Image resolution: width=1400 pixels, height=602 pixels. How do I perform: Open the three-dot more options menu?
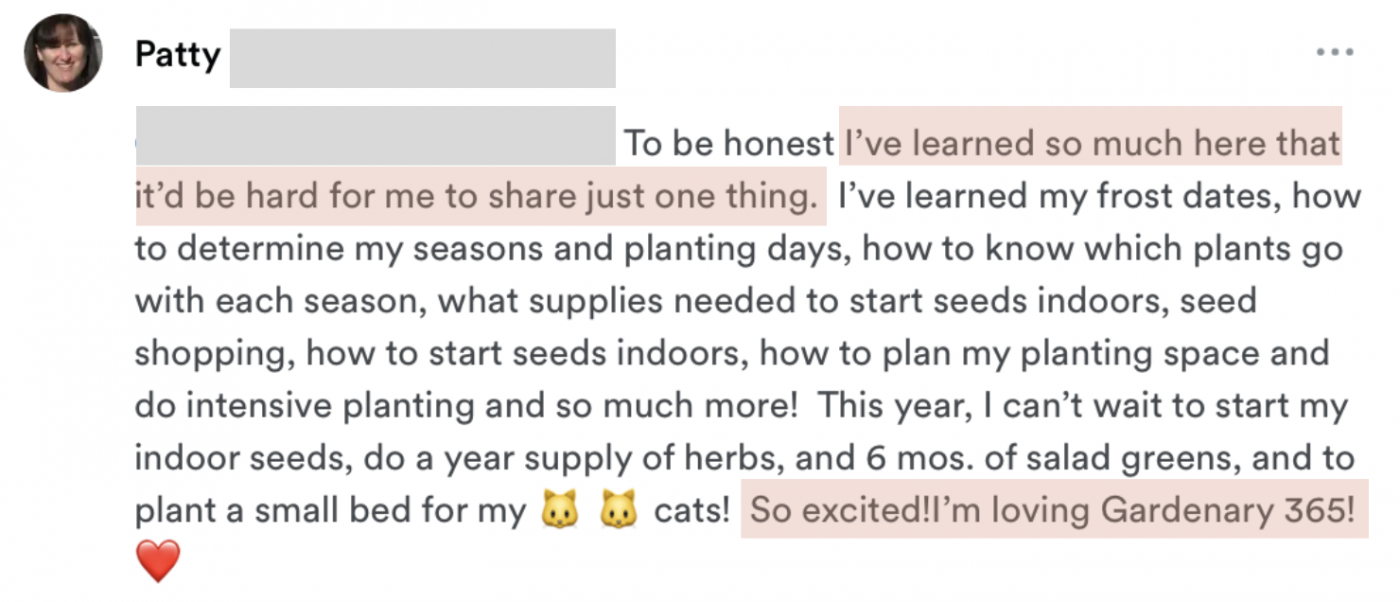(1334, 52)
